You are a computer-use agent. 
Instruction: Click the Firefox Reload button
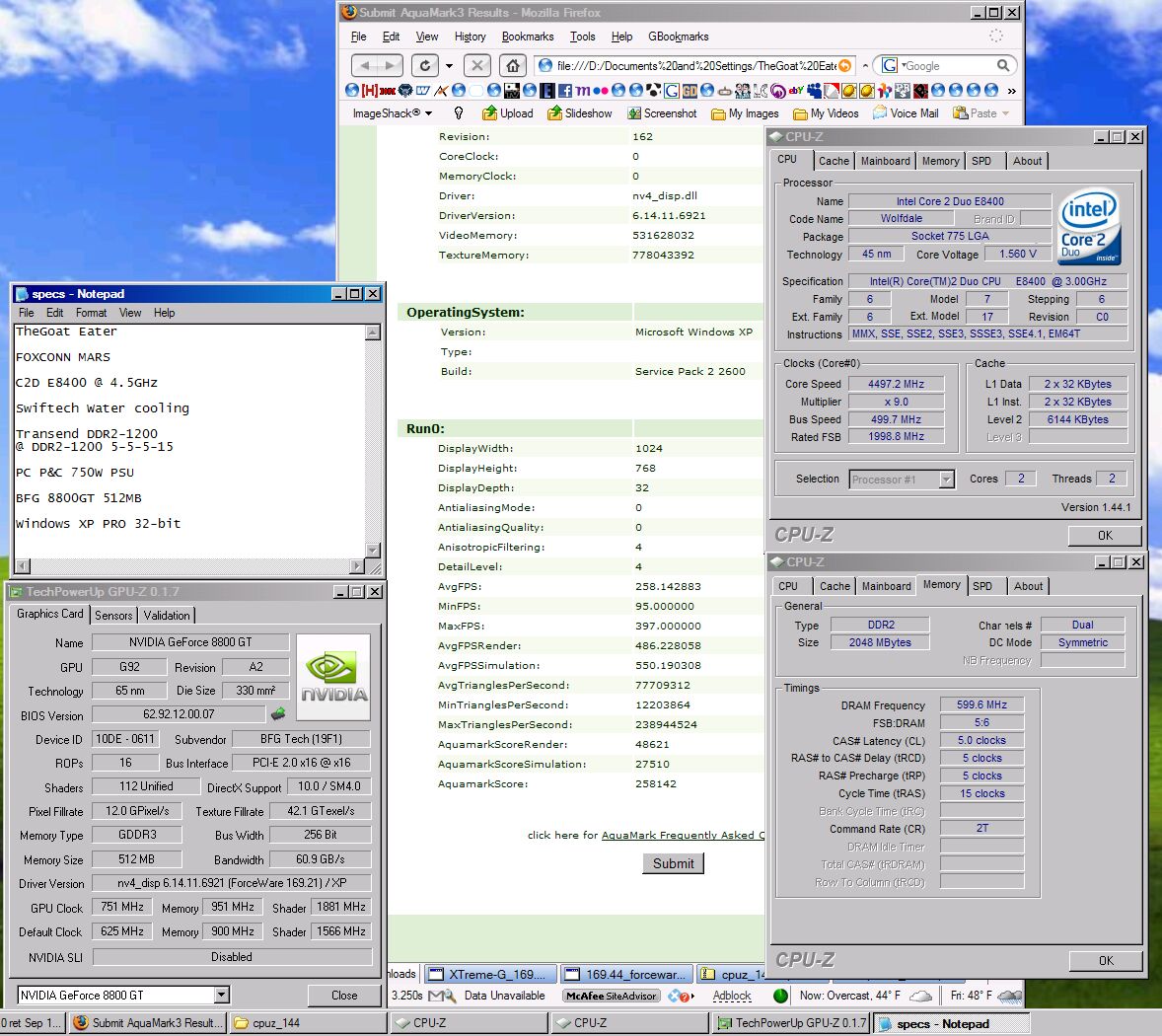coord(424,65)
